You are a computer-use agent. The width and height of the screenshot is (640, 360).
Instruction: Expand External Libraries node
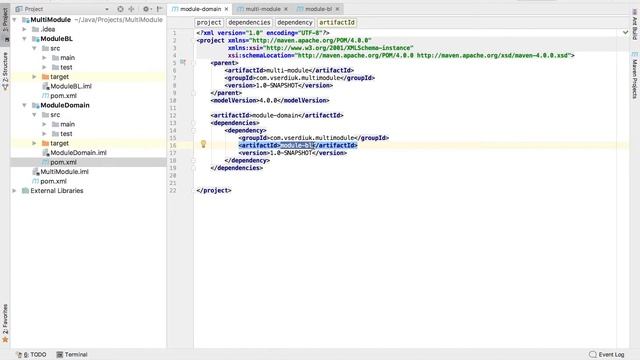(x=15, y=191)
